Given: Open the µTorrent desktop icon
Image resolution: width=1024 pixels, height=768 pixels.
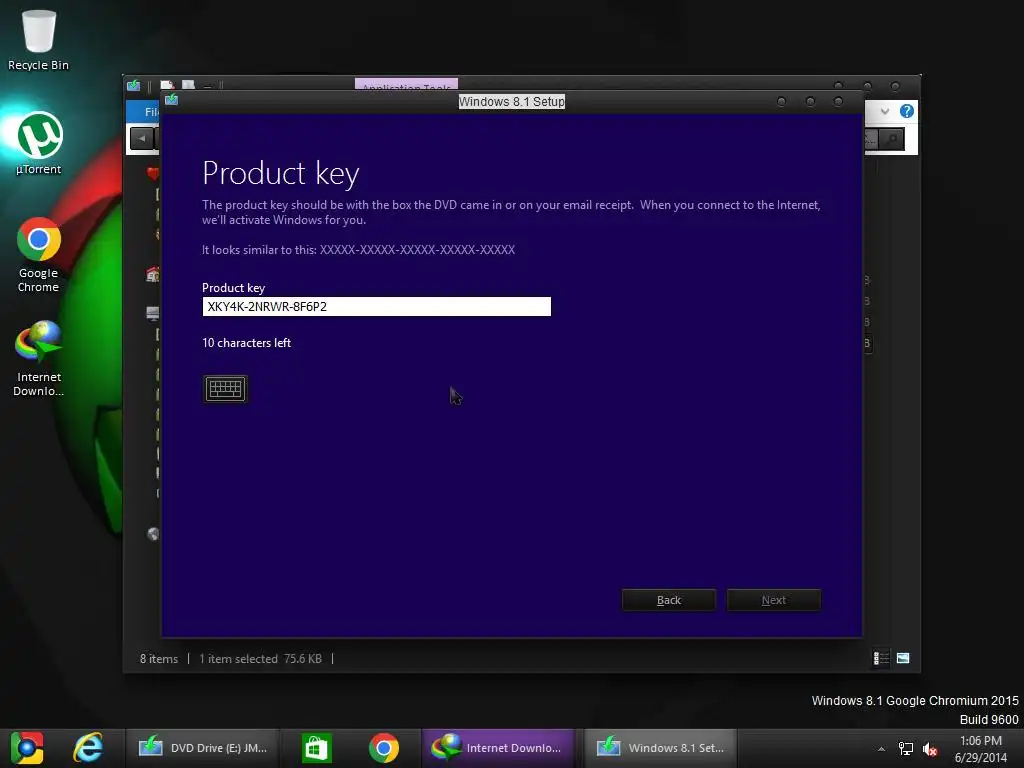Looking at the screenshot, I should pos(39,144).
